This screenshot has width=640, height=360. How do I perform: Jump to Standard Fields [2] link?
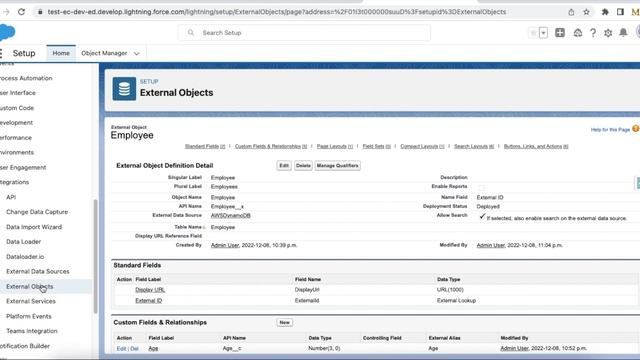coord(205,146)
